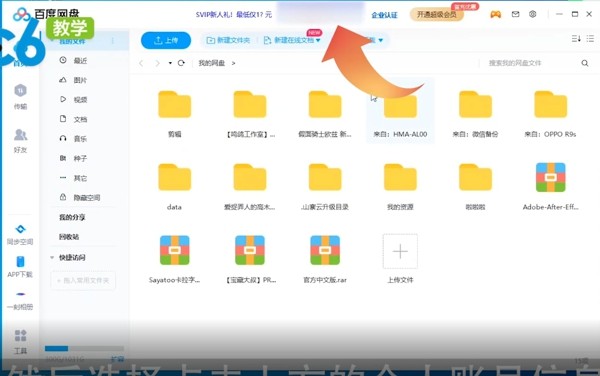Select the 来自：微信备份 folder
Viewport: 600px width, 376px height.
click(475, 114)
